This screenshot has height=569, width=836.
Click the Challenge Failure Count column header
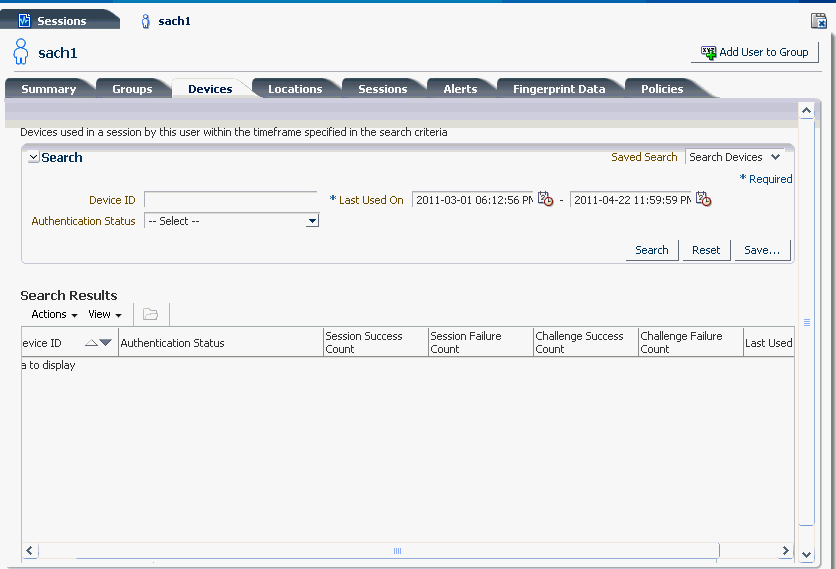691,342
